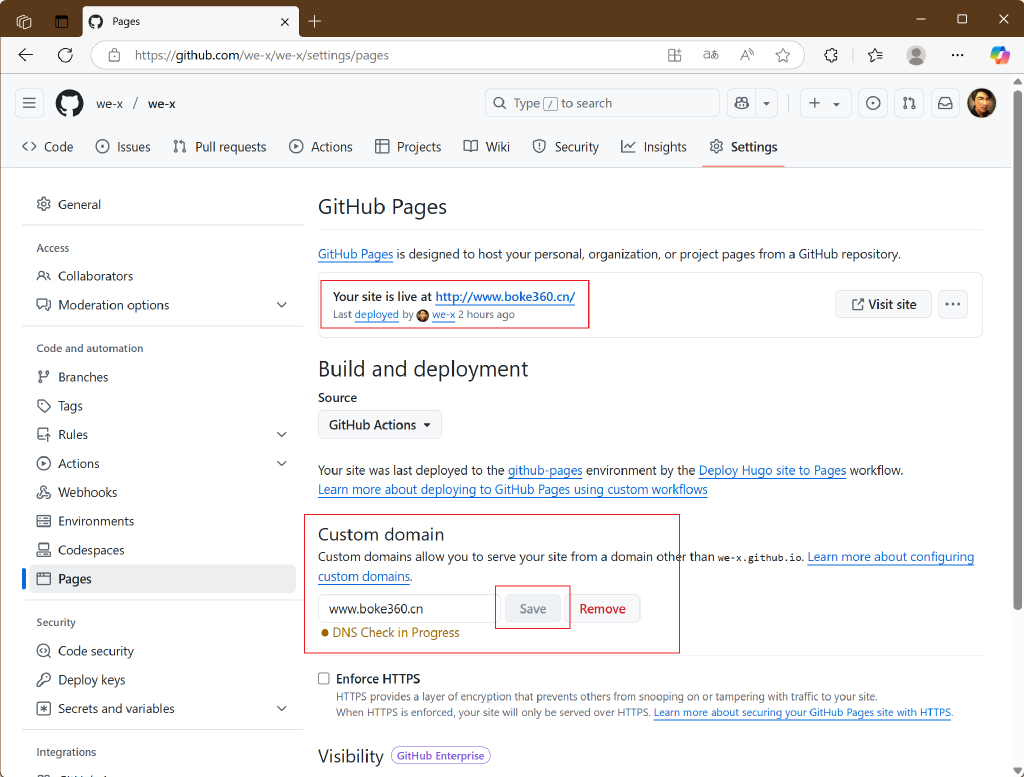Image resolution: width=1024 pixels, height=777 pixels.
Task: Click the GitHub octocat logo
Action: [69, 103]
